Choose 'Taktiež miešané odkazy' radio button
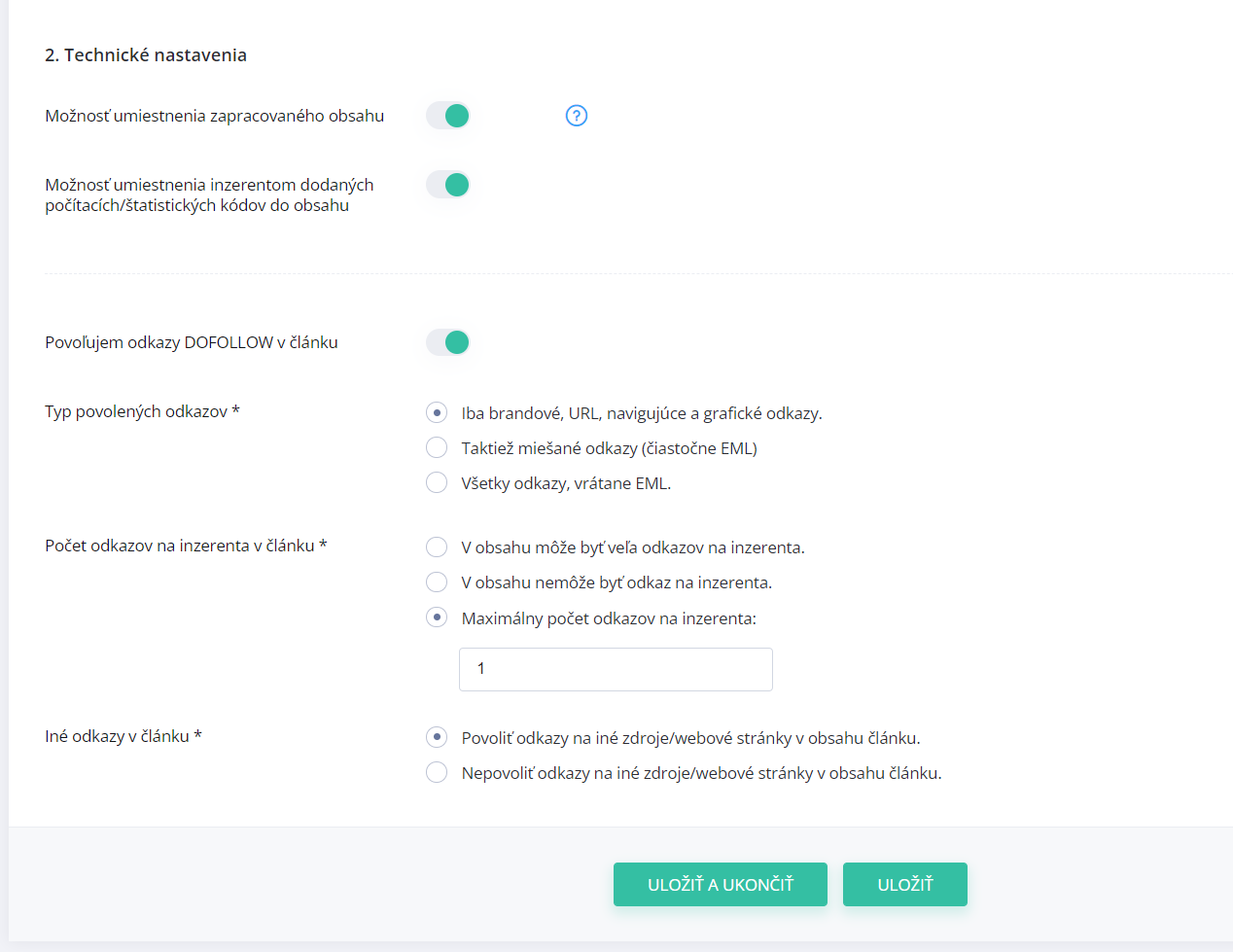Image resolution: width=1233 pixels, height=952 pixels. pos(437,448)
